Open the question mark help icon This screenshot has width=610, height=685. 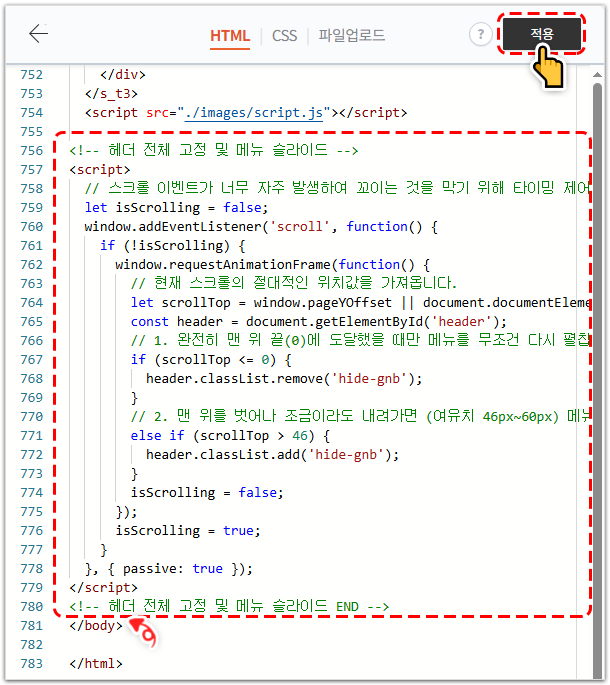click(x=481, y=34)
